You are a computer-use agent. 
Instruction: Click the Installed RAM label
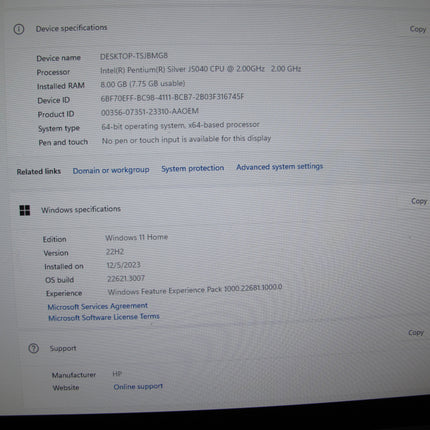click(x=61, y=86)
